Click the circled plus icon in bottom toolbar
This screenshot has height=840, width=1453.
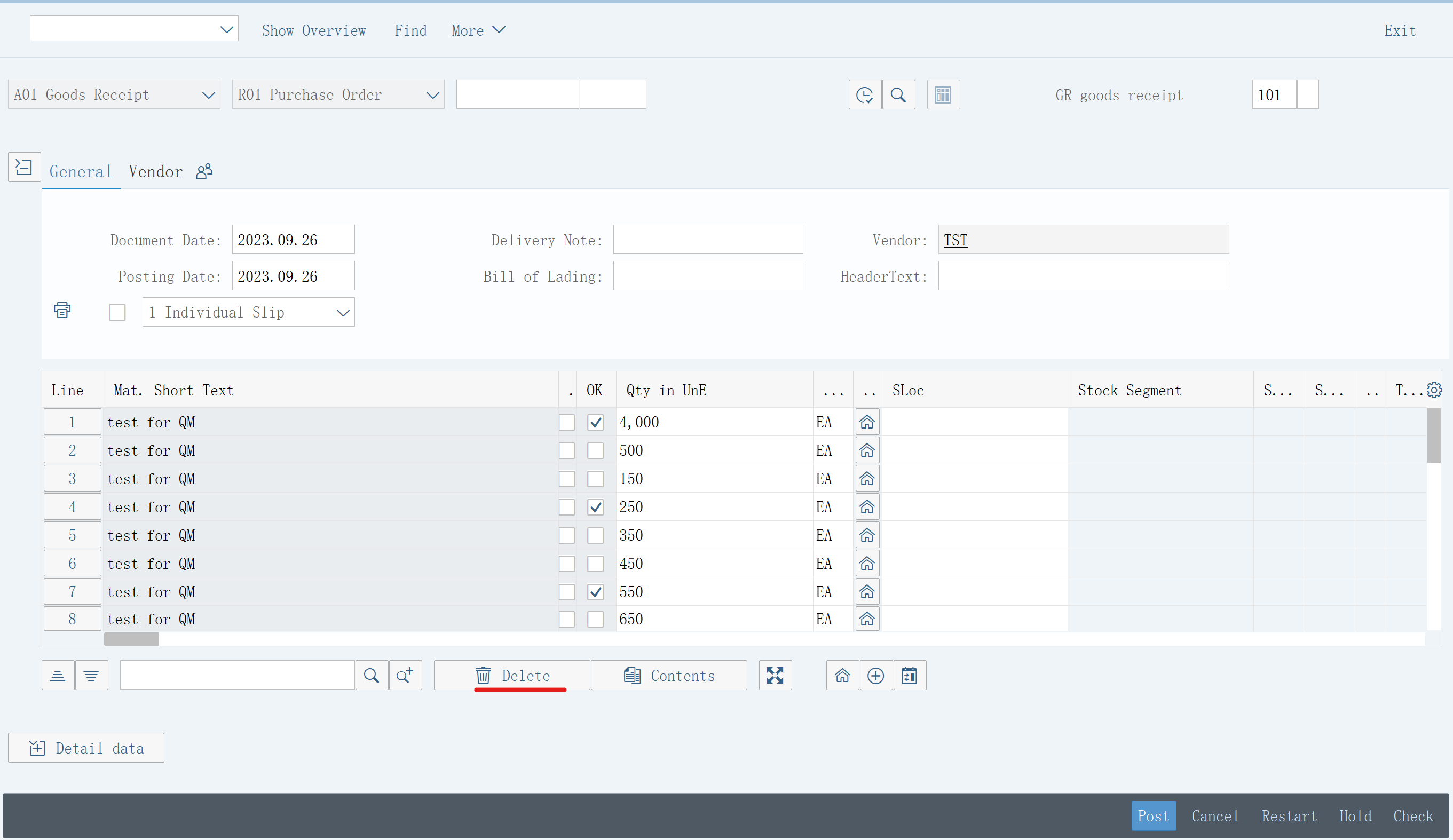pos(876,675)
